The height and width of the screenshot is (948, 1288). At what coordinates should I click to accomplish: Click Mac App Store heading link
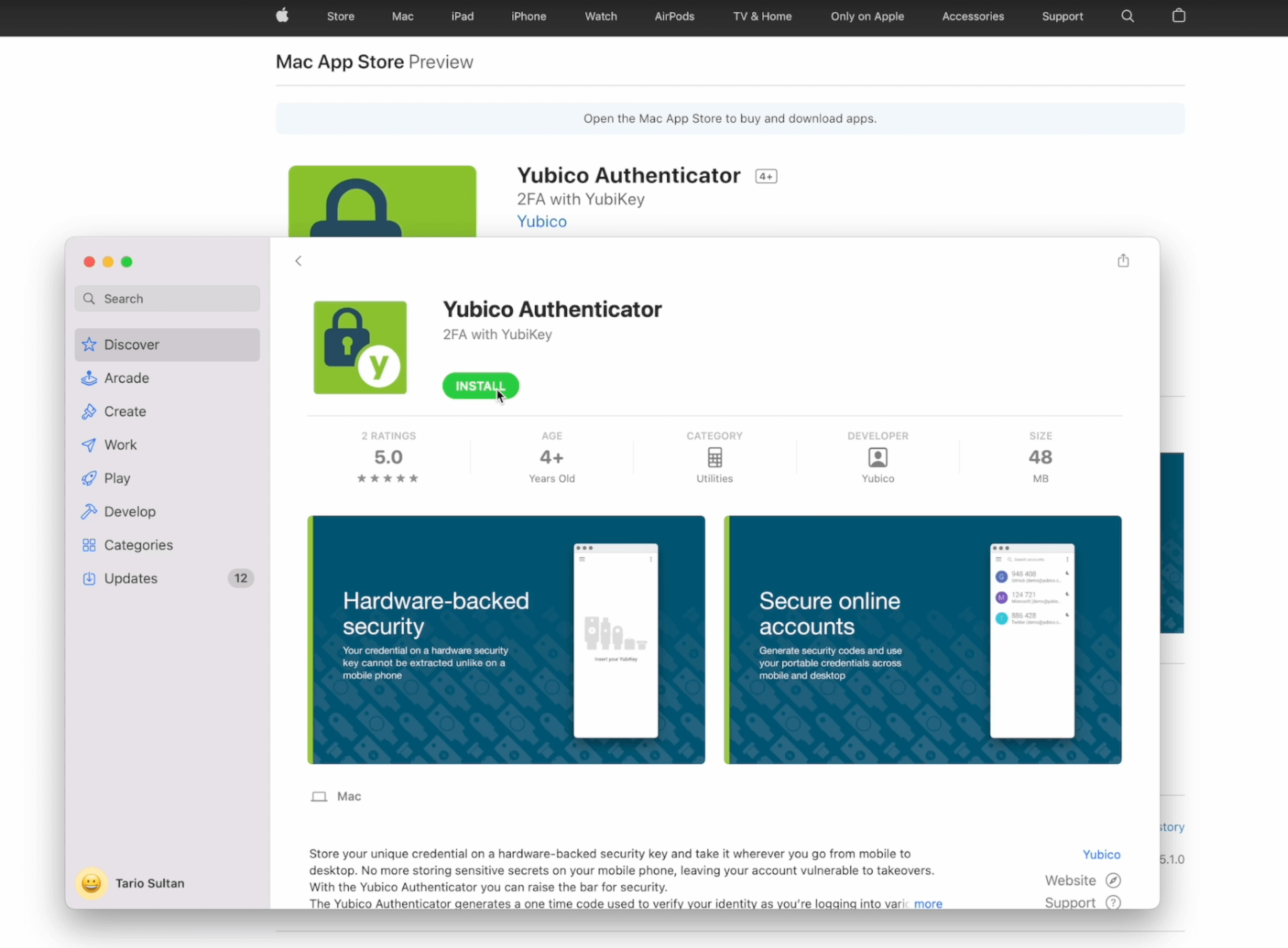click(340, 62)
